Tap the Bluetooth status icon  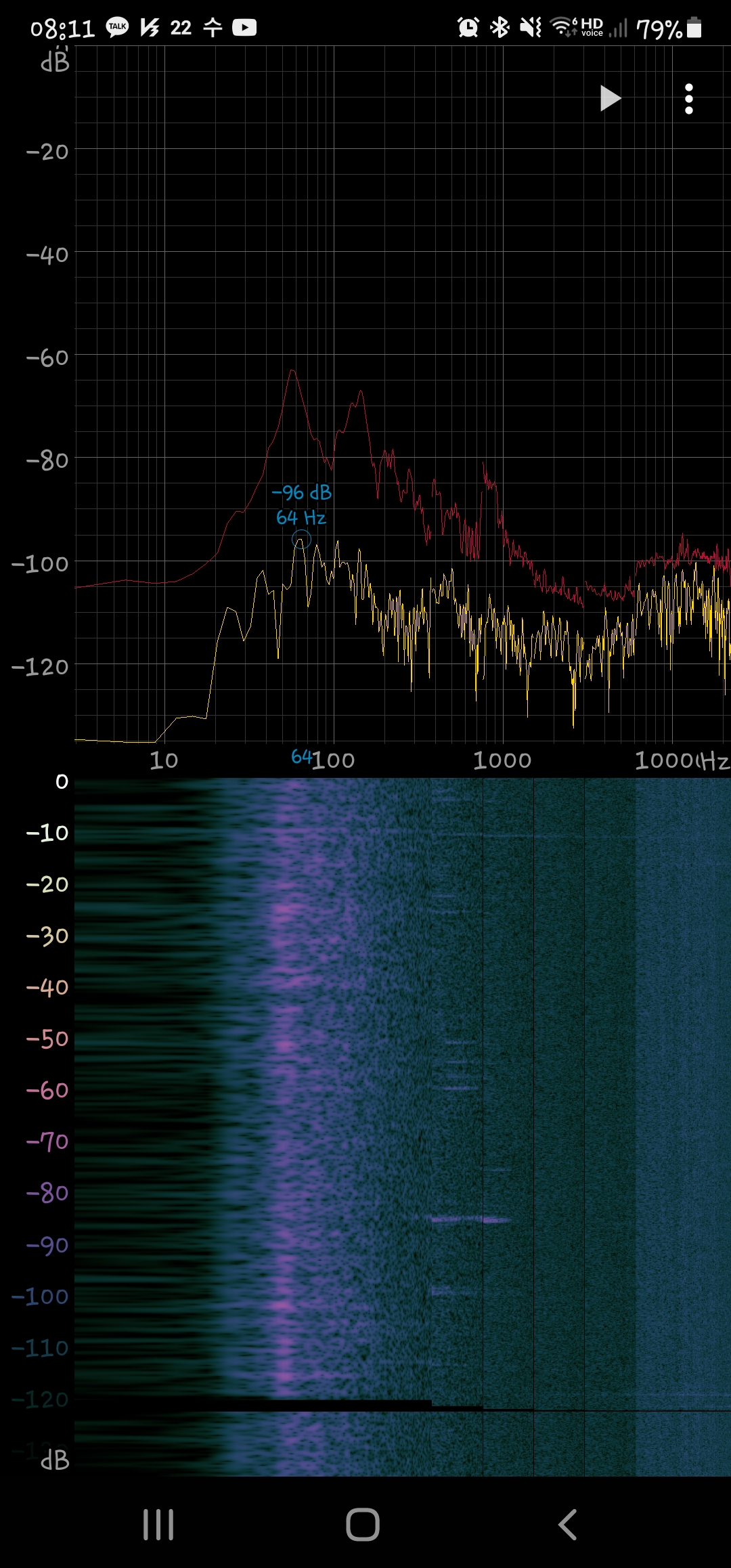(500, 27)
